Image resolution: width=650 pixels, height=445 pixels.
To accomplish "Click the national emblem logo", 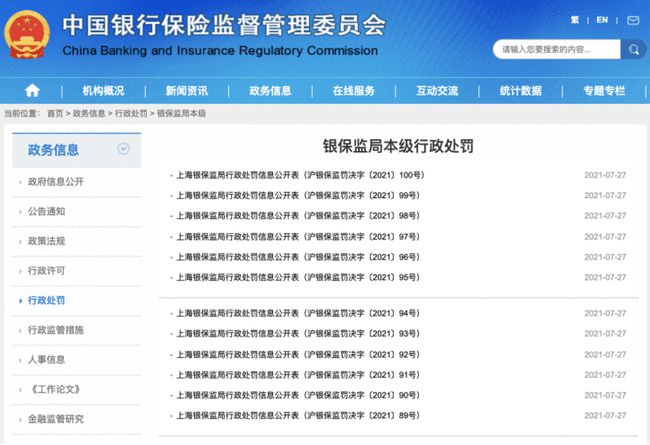I will coord(27,35).
